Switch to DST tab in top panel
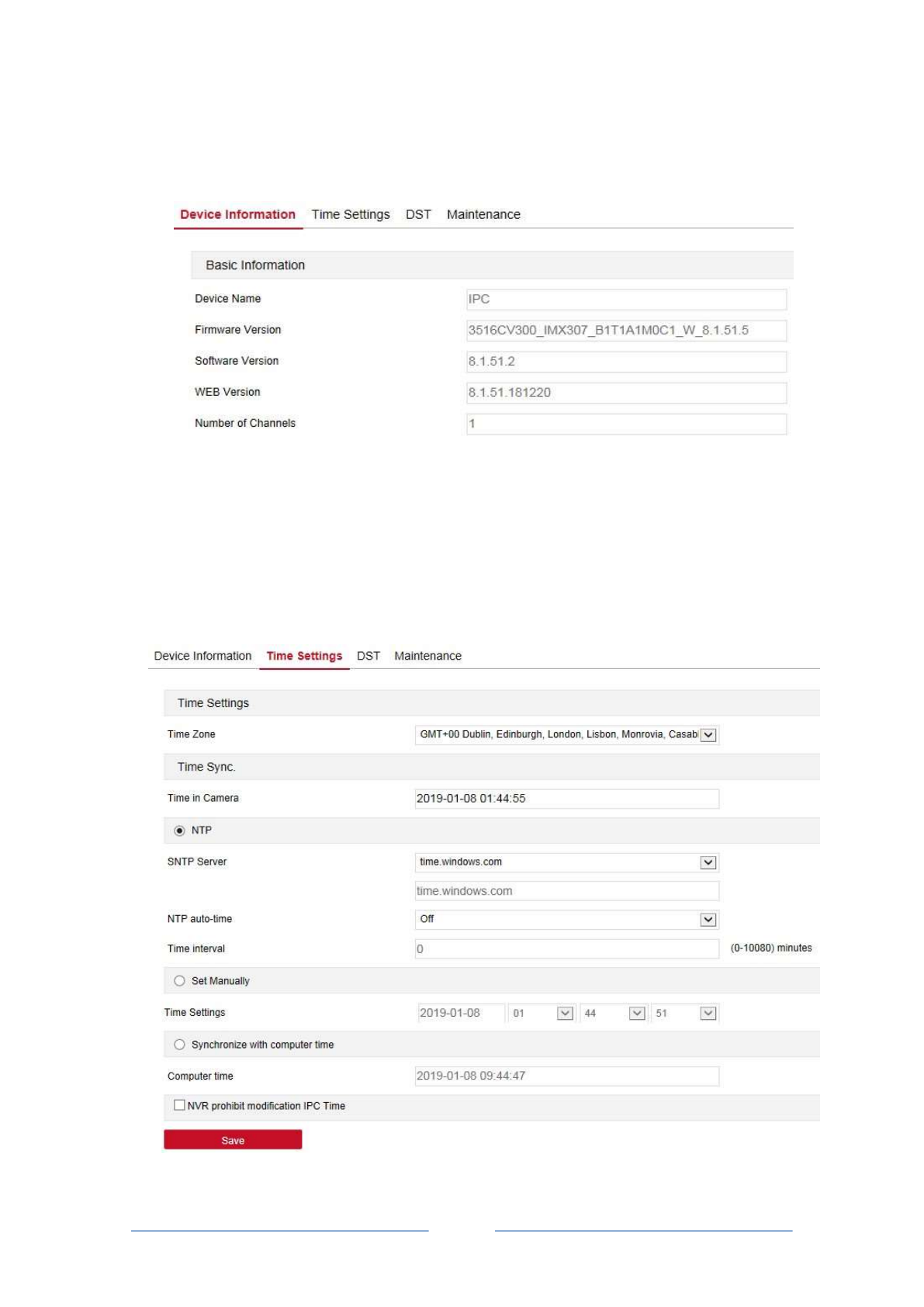 [x=417, y=214]
